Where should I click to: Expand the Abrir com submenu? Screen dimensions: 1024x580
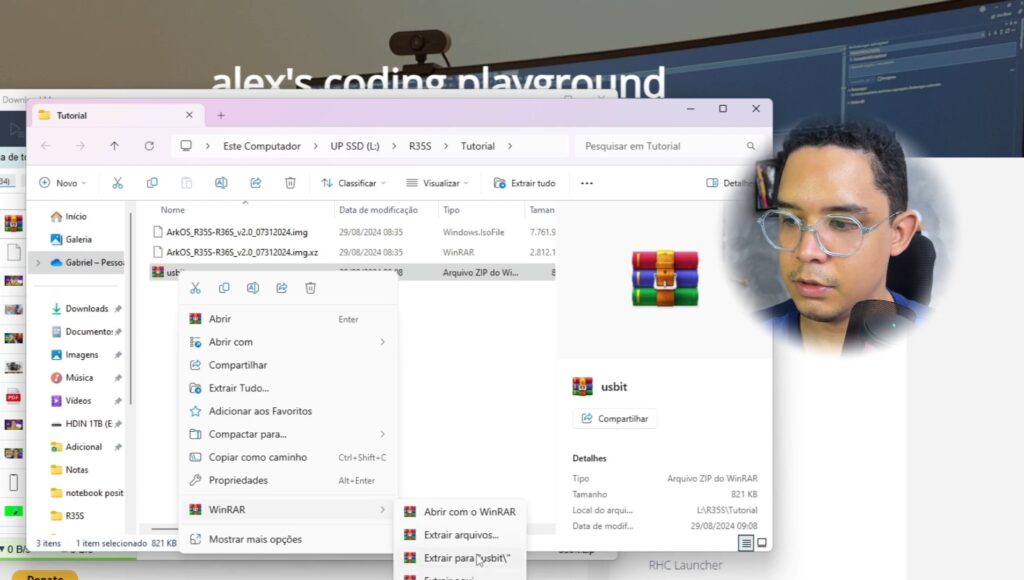pos(383,342)
